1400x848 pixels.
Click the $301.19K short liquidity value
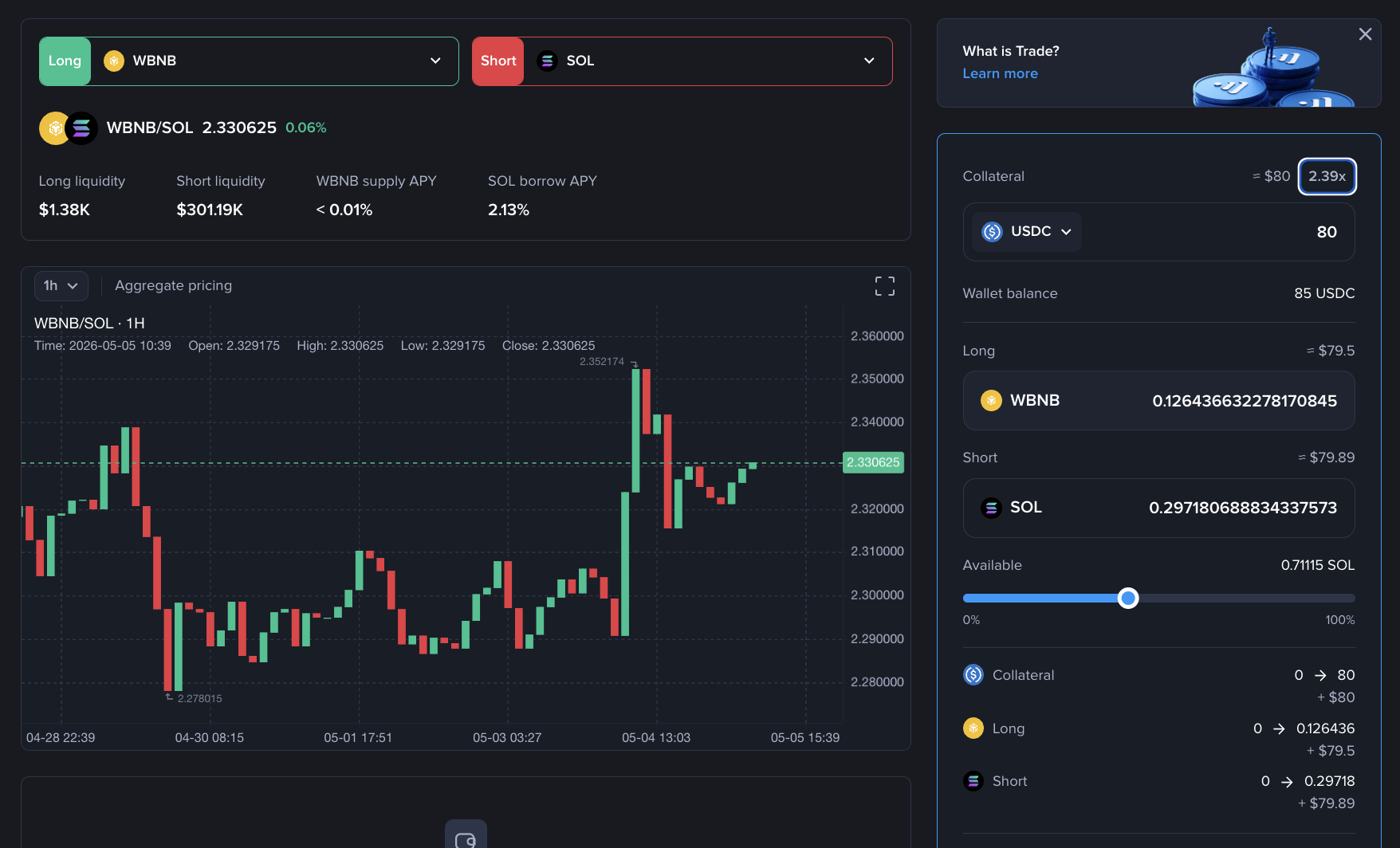210,210
